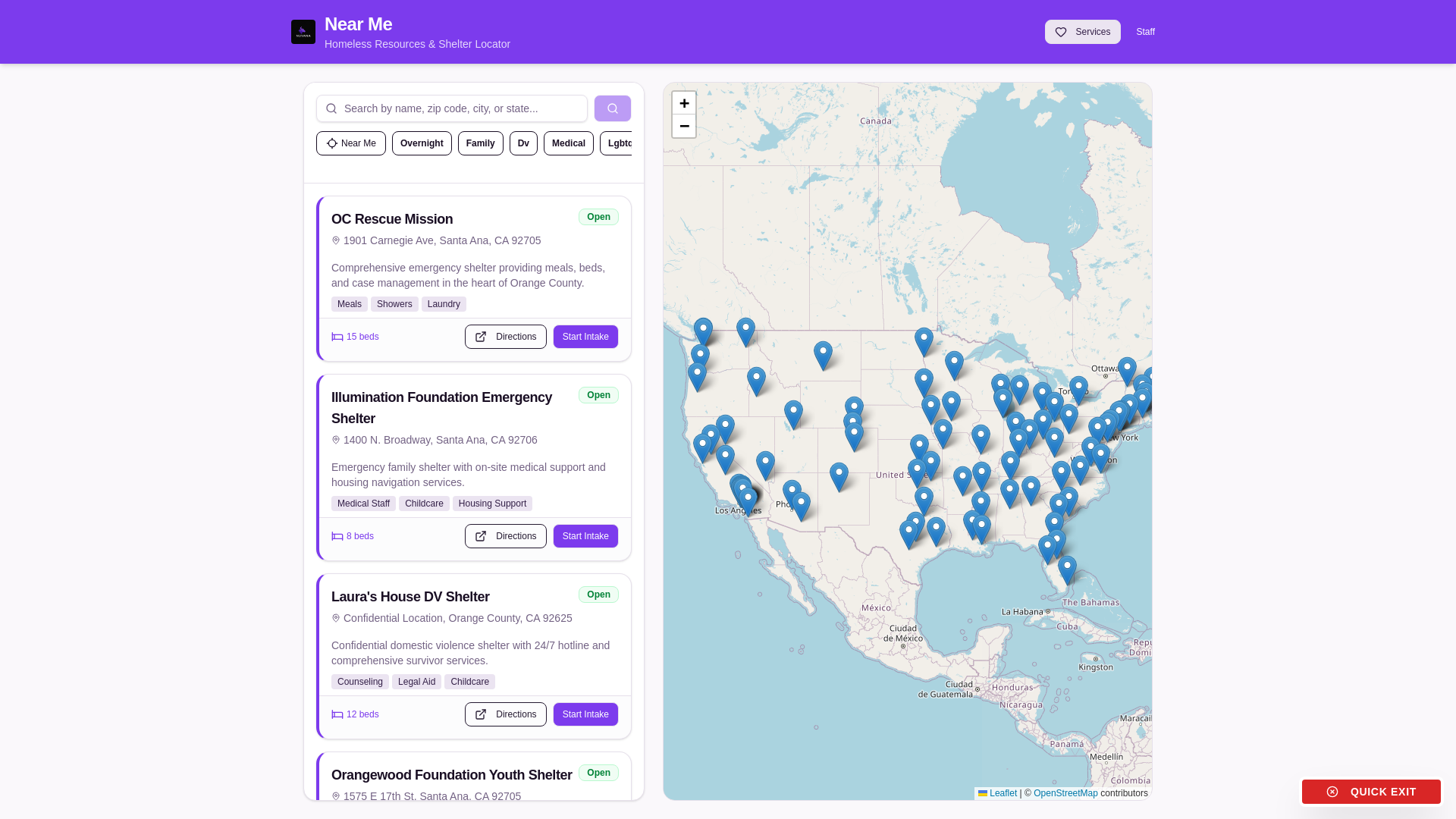Click the bed icon beside 15 beds

[x=337, y=337]
